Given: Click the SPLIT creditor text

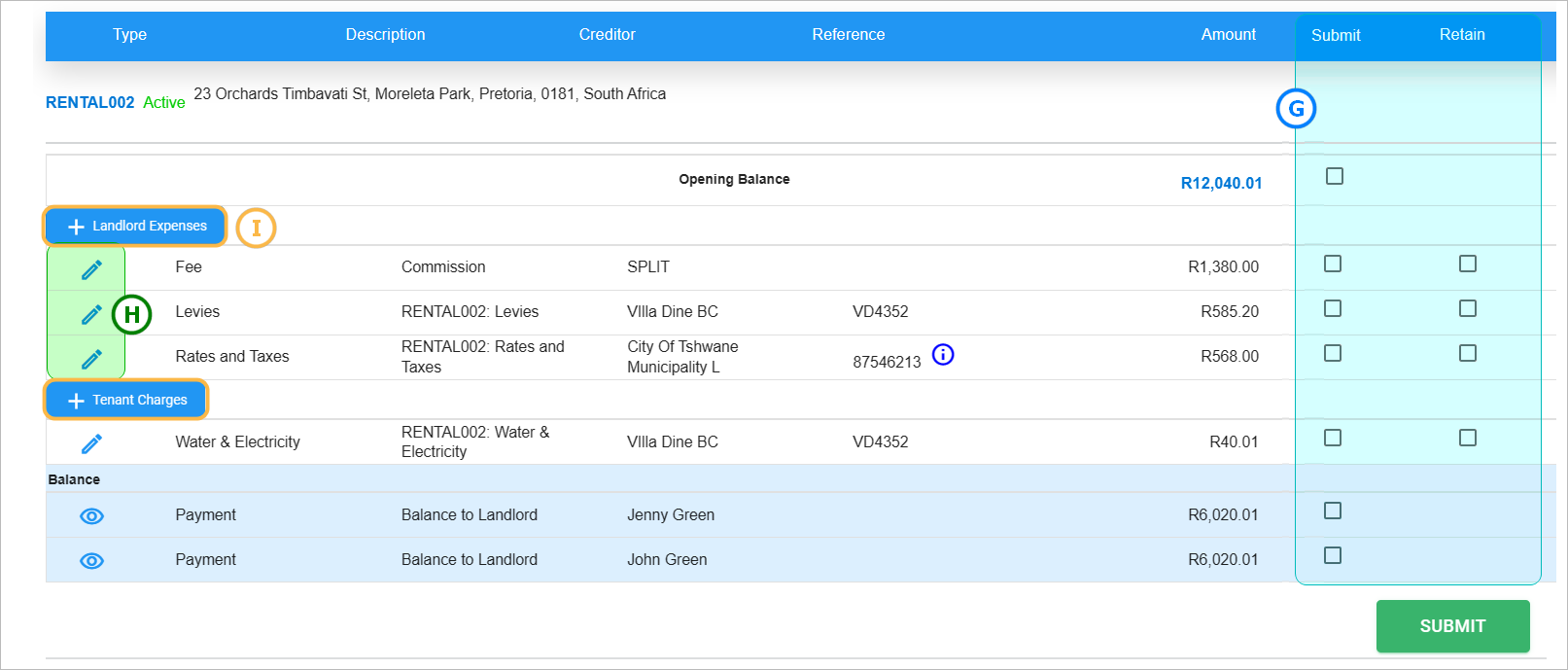Looking at the screenshot, I should pos(648,266).
